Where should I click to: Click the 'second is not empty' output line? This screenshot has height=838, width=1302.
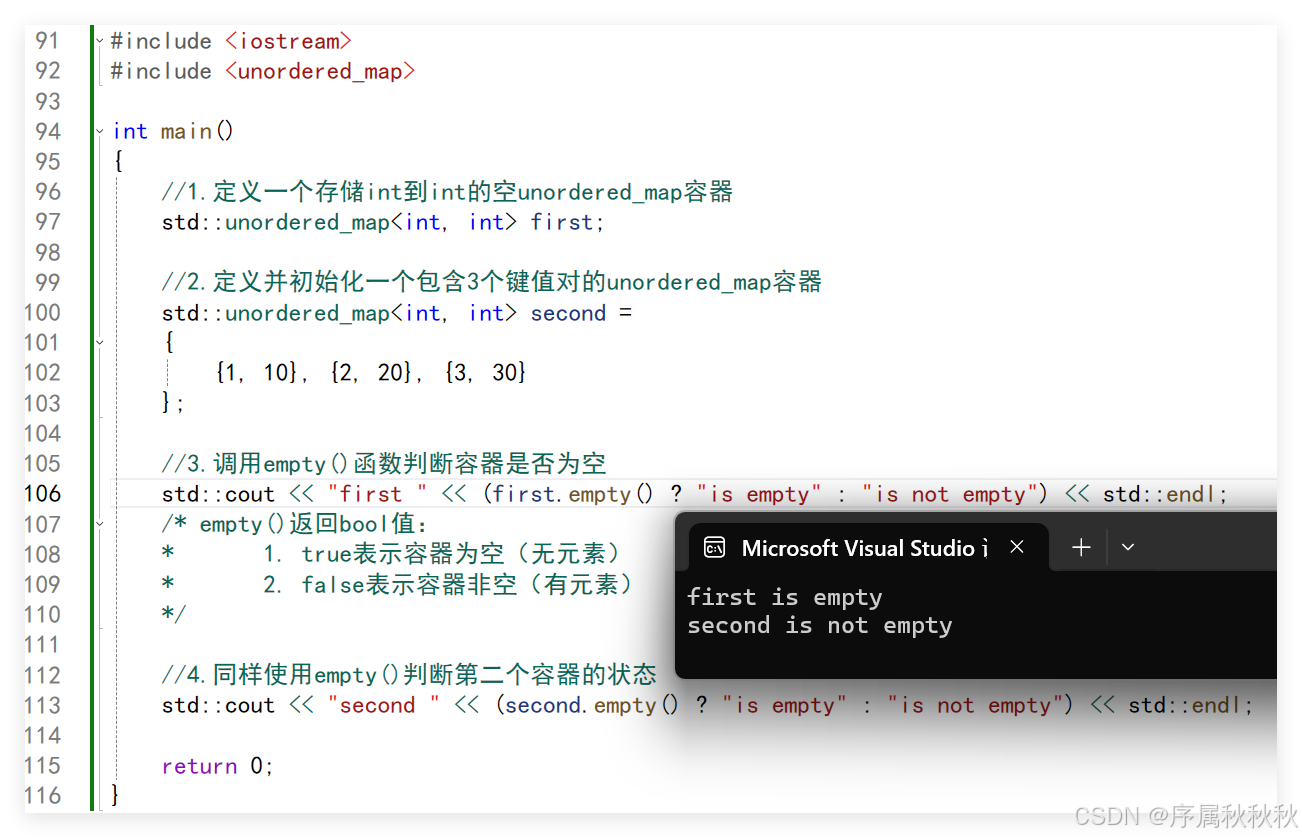coord(820,626)
